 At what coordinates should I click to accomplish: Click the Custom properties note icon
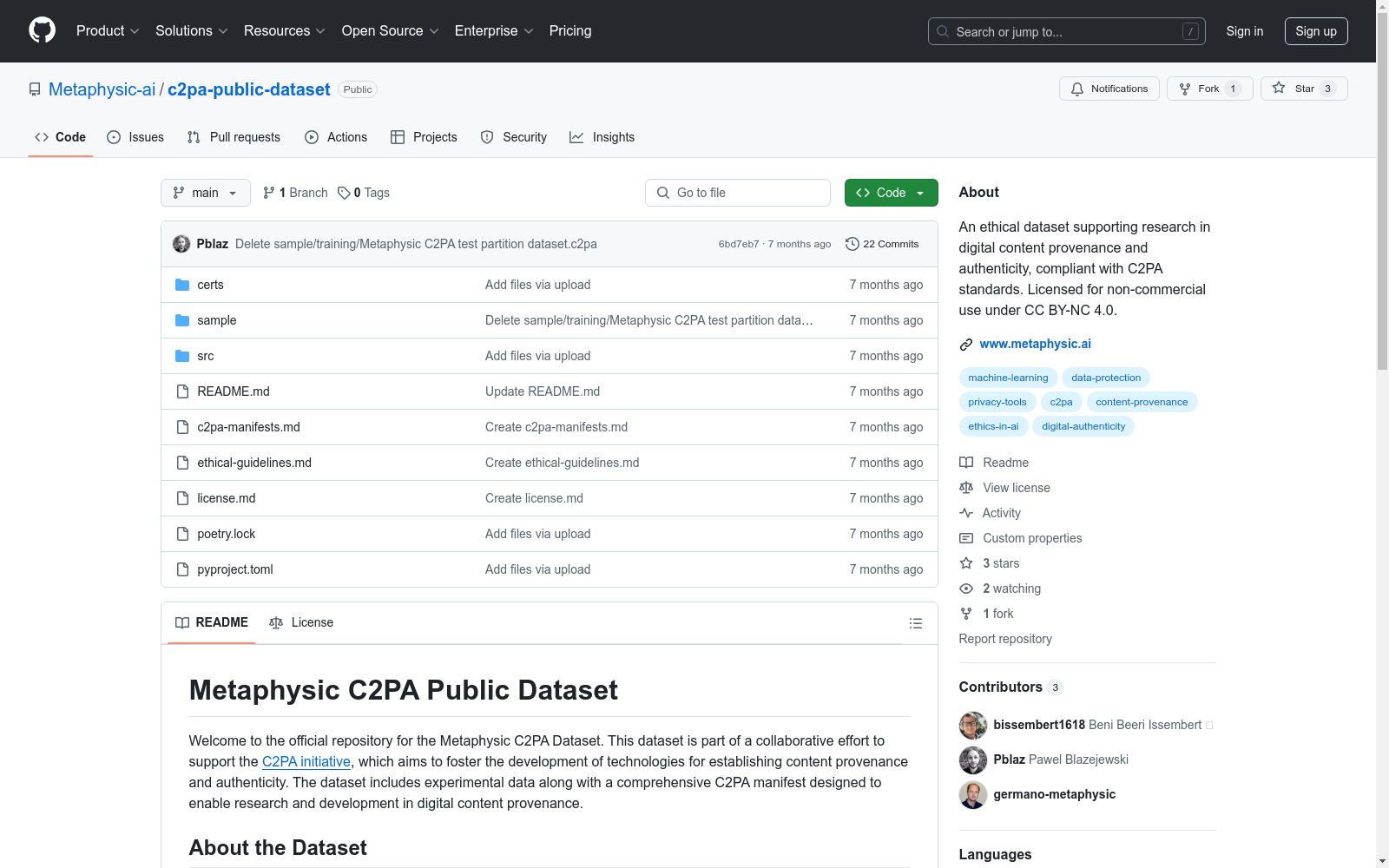point(966,538)
